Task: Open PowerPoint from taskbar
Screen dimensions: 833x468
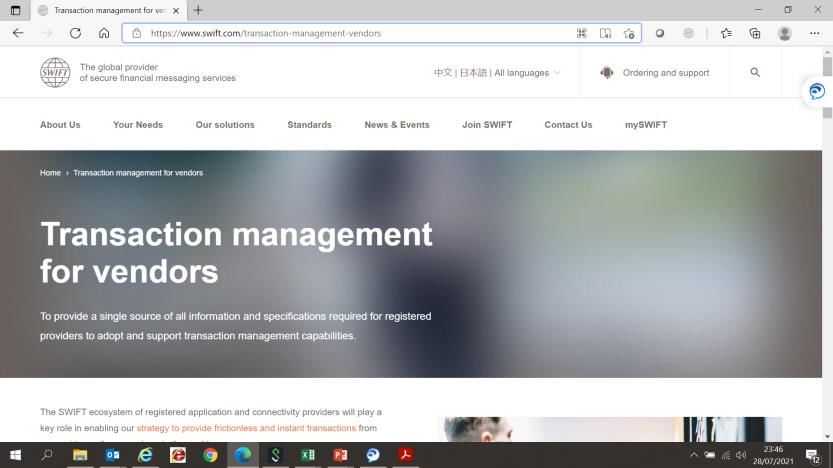Action: coord(340,455)
